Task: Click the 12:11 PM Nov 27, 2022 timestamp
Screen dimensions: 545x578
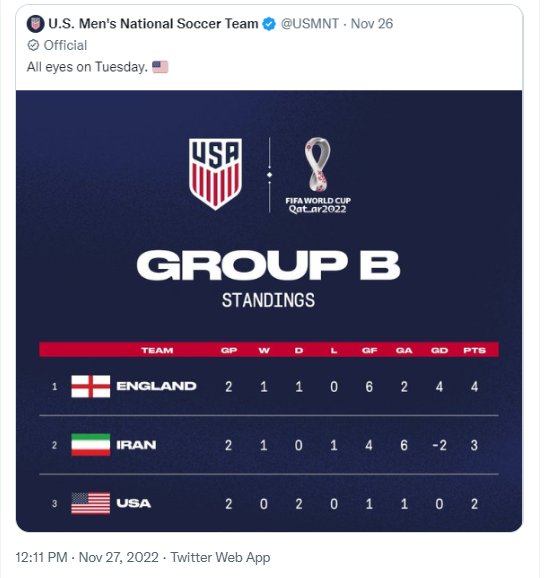Action: pyautogui.click(x=87, y=557)
